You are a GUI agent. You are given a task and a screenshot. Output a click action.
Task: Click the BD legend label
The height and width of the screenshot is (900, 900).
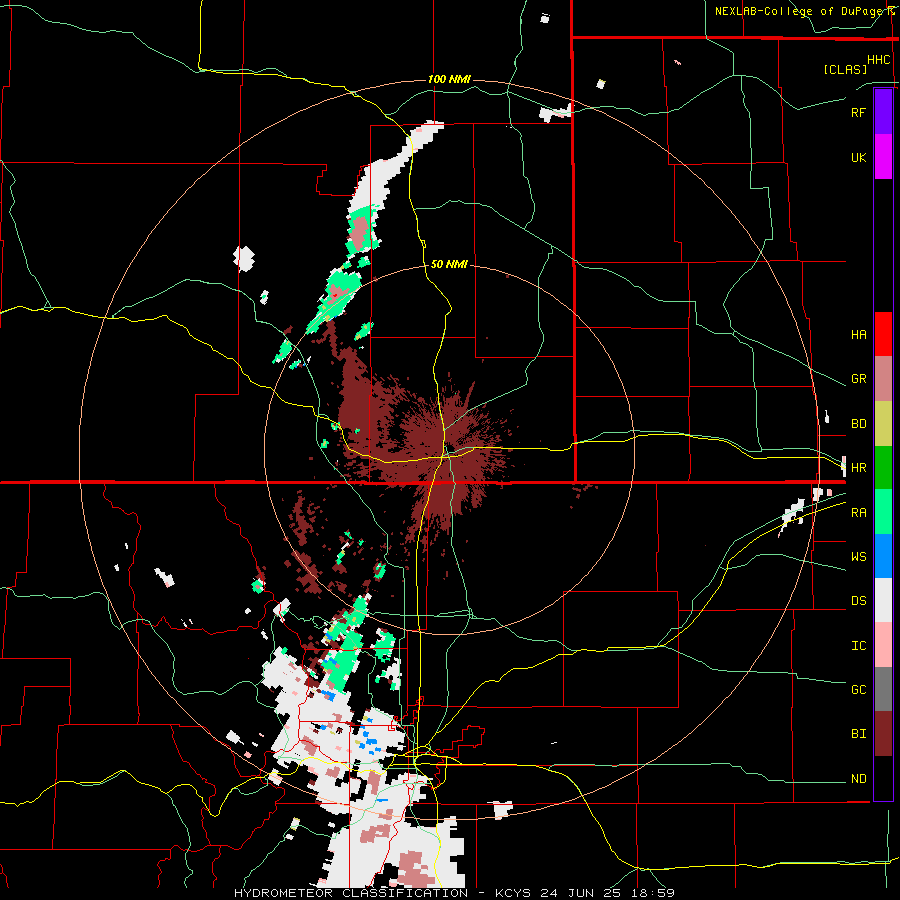858,424
